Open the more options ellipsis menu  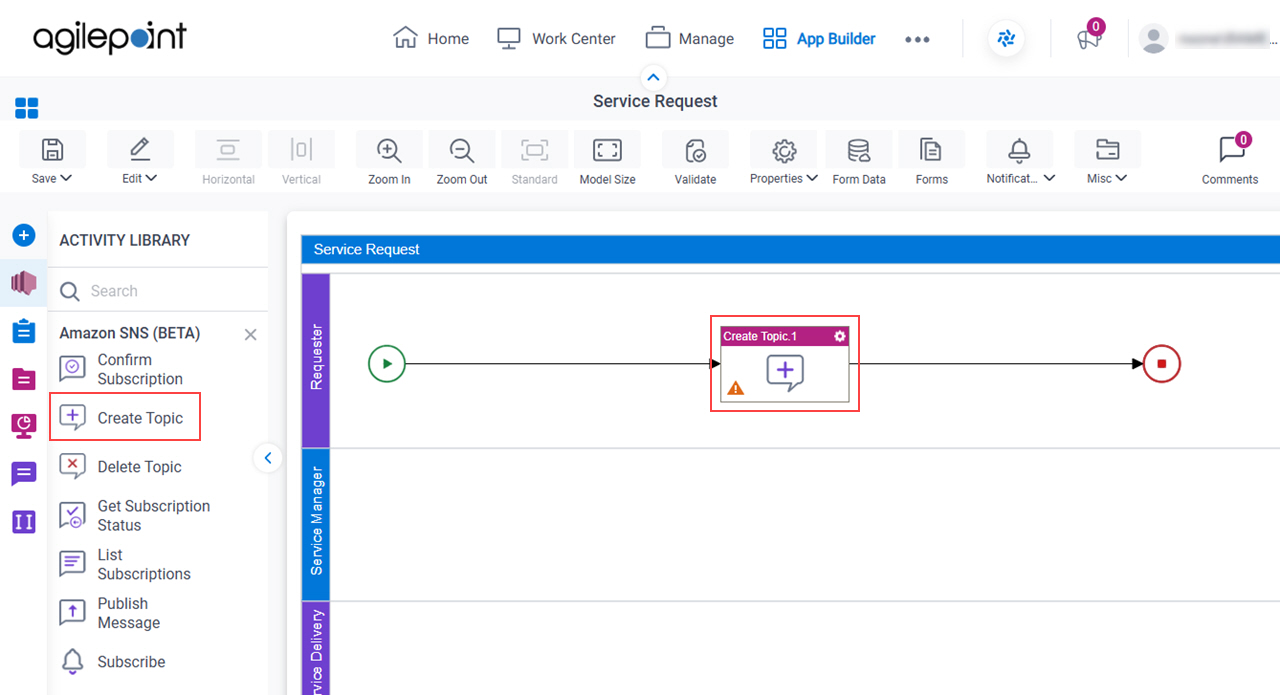coord(917,39)
